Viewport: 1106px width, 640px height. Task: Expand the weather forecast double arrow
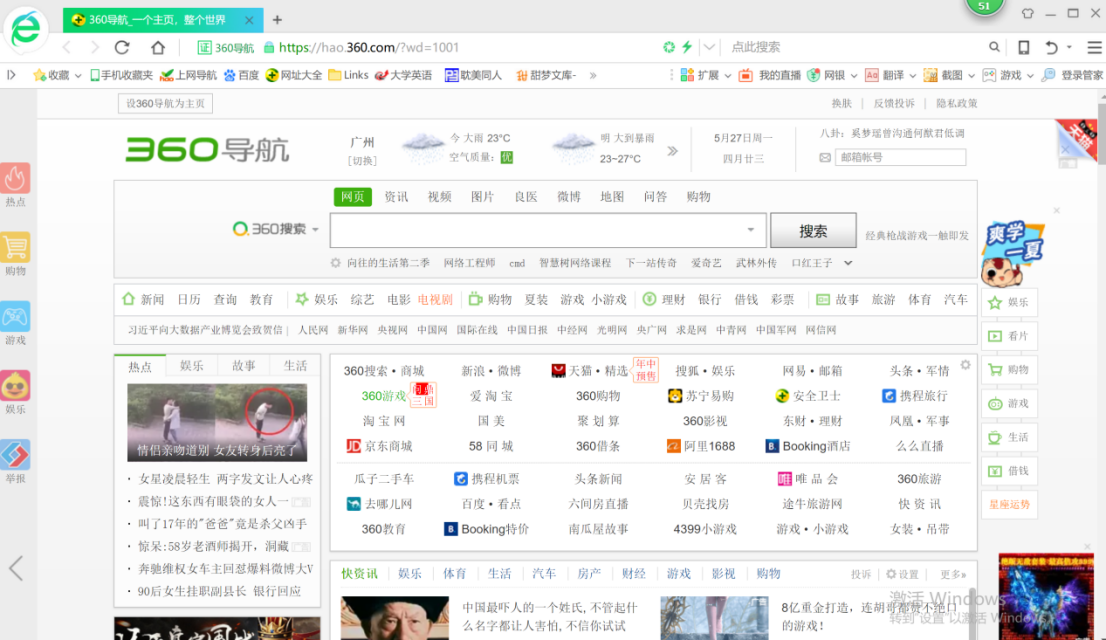click(672, 150)
